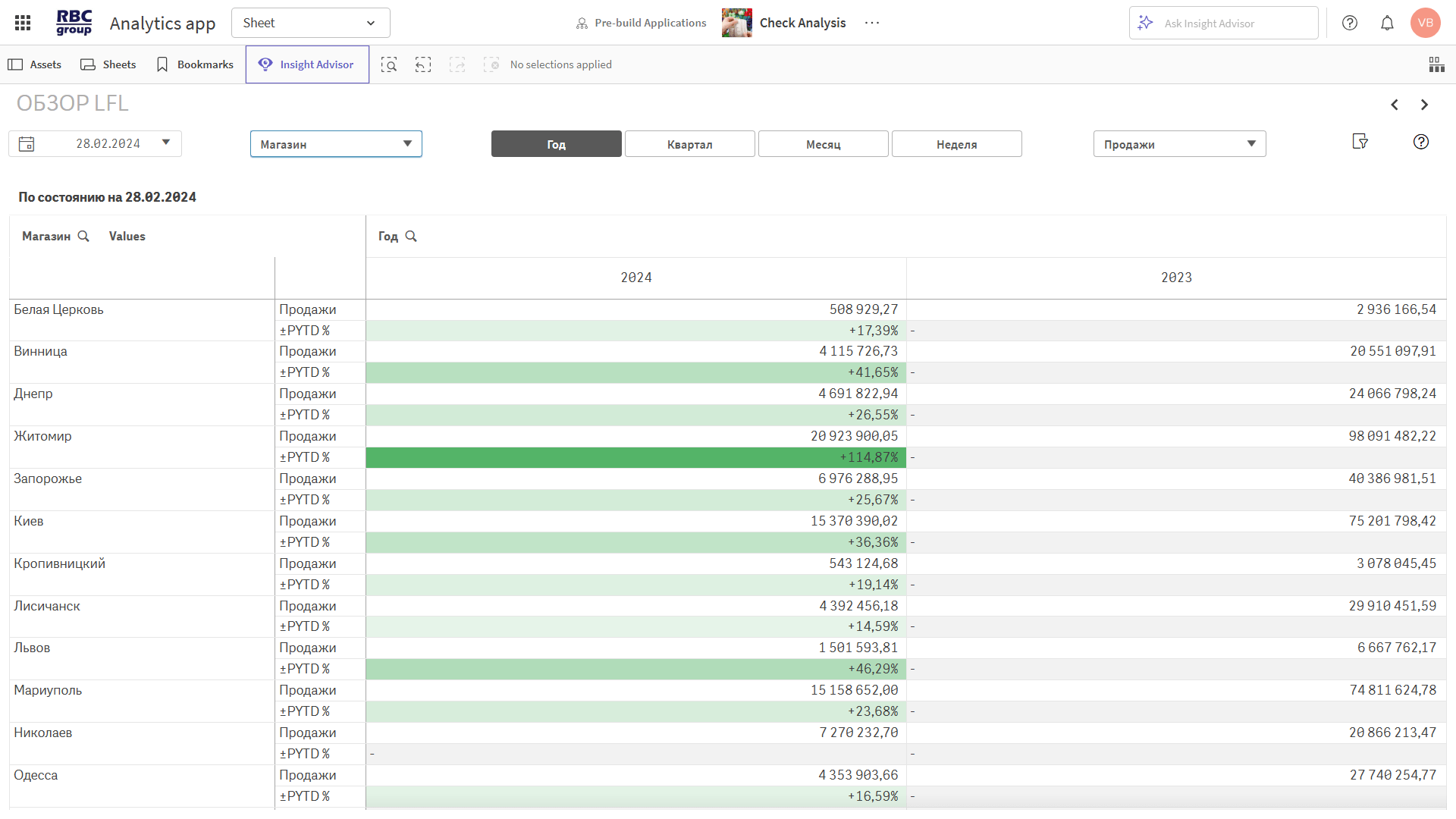Click the step back selections icon
Screen dimensions: 1456x819
[x=423, y=64]
